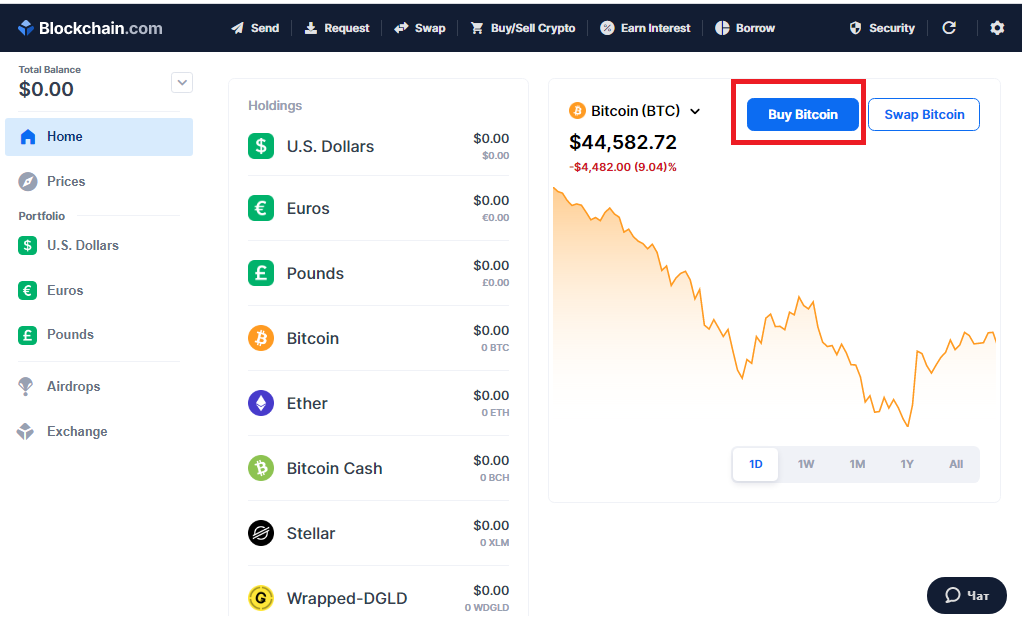This screenshot has height=626, width=1022.
Task: Click the Stellar coin icon in Holdings
Action: pos(261,533)
